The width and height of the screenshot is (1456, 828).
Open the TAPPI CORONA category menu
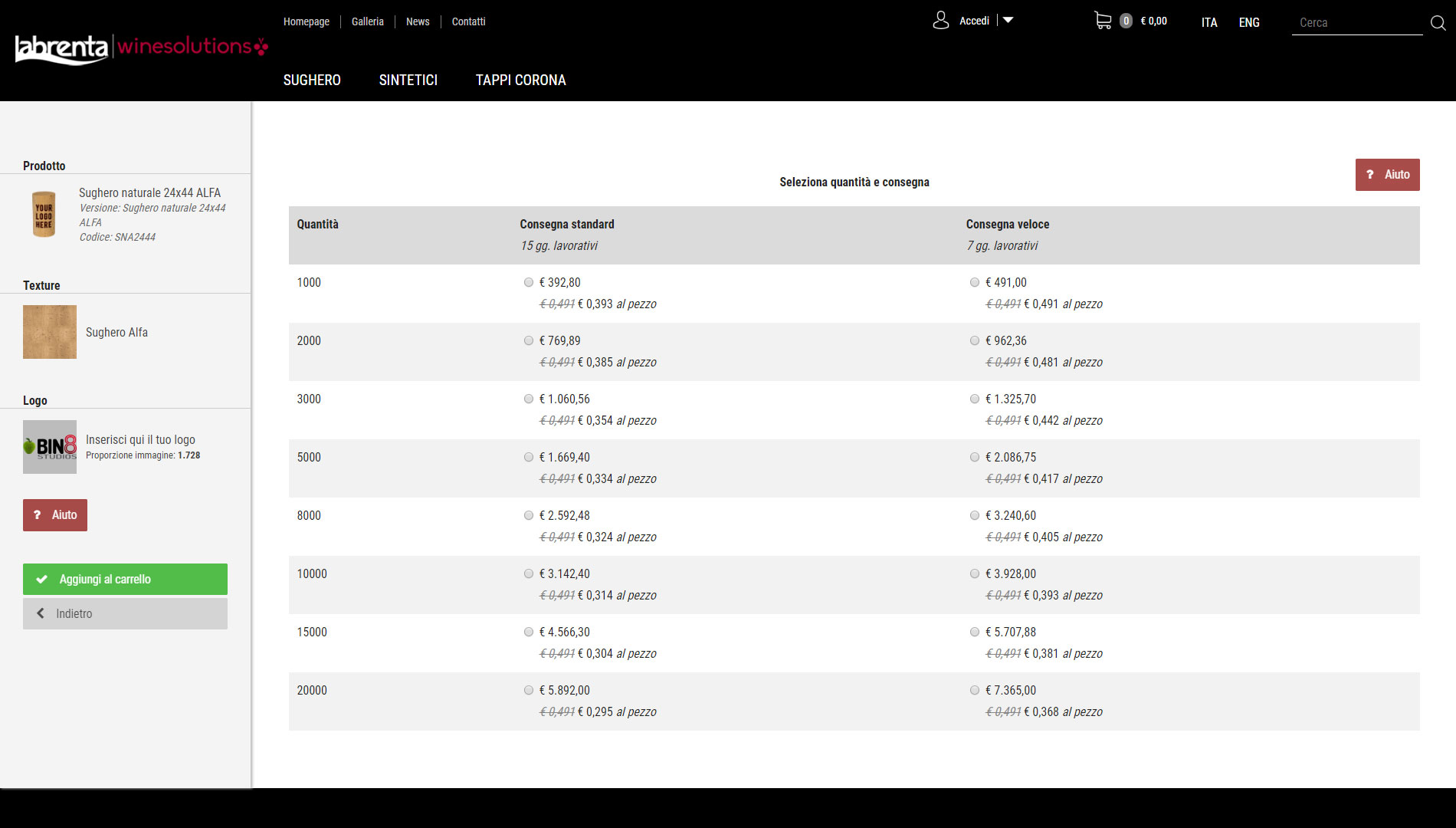(x=520, y=80)
